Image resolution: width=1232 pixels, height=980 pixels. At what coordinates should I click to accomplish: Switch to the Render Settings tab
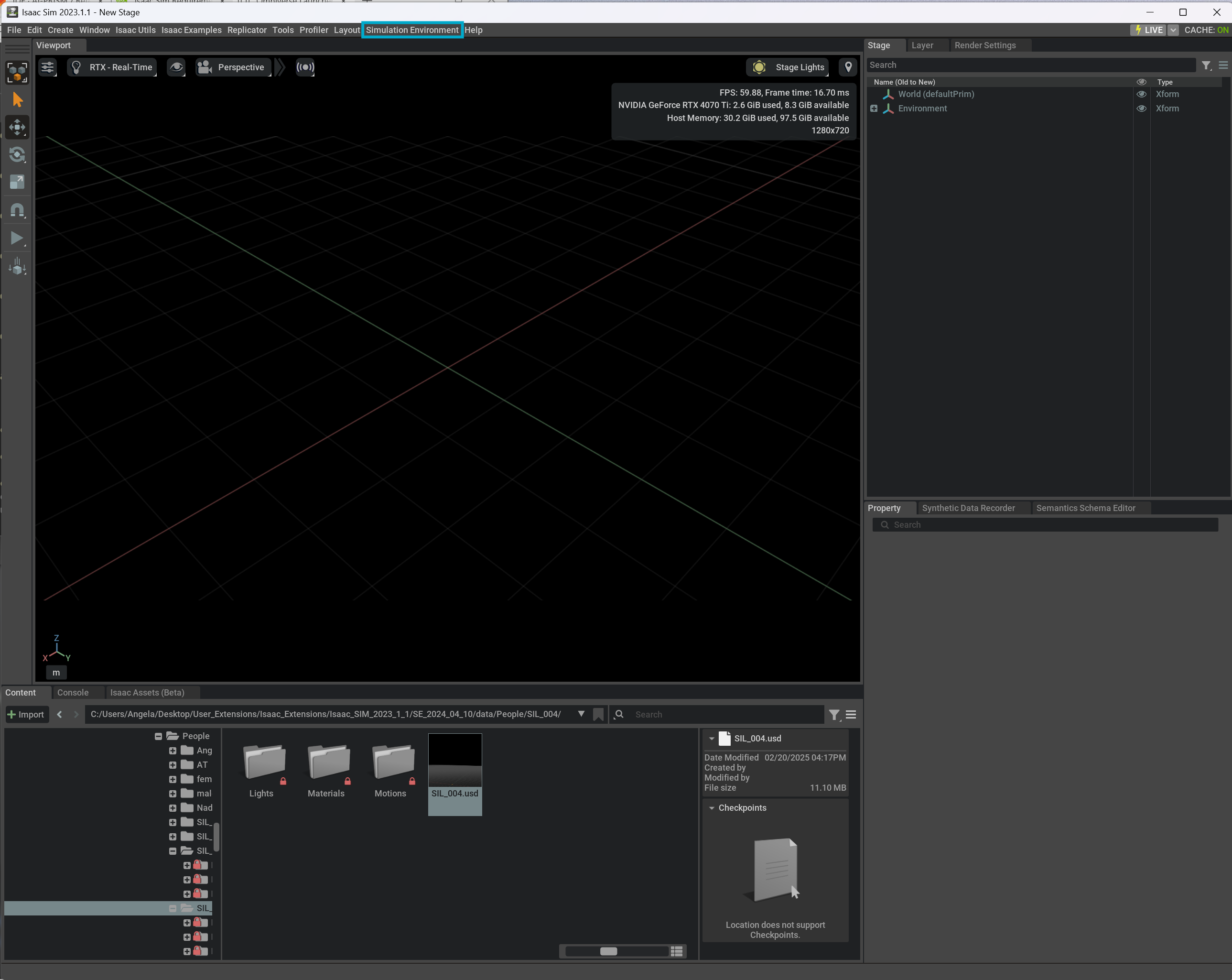coord(984,45)
